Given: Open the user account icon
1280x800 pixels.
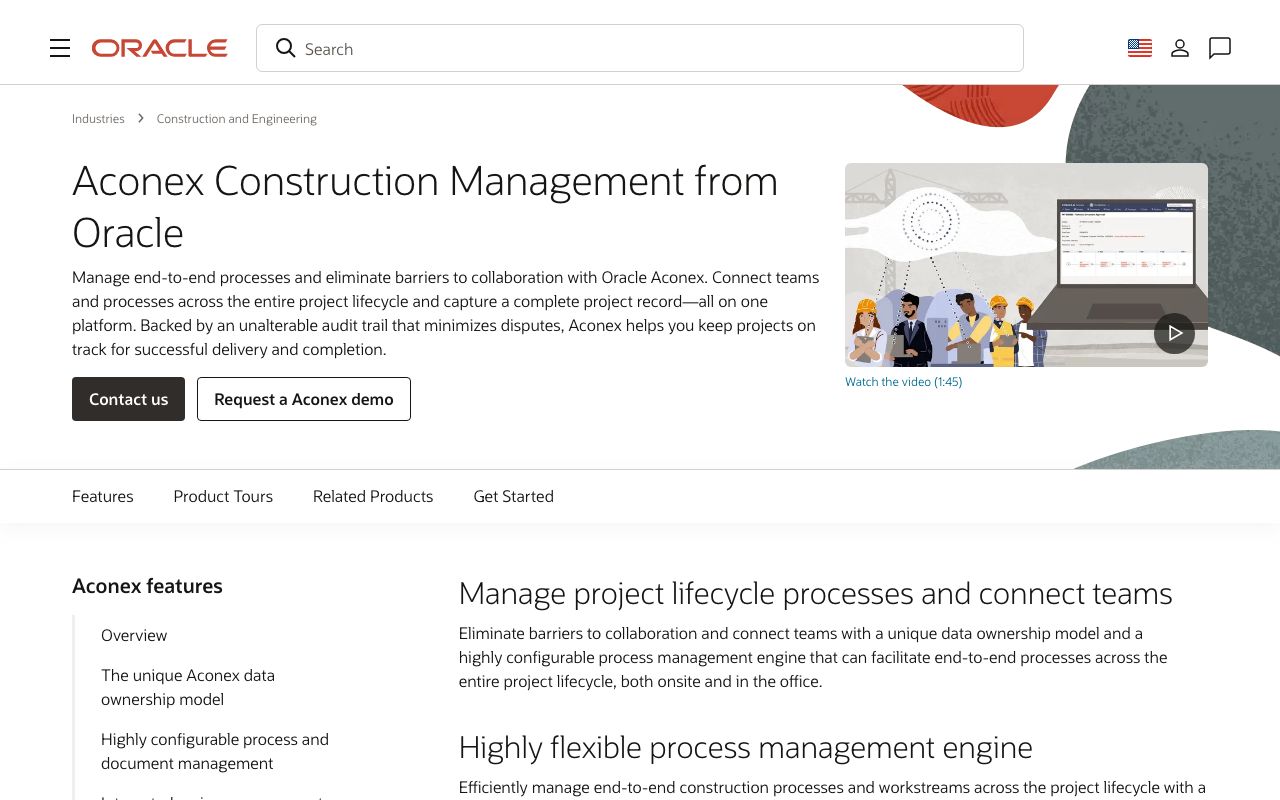Looking at the screenshot, I should 1180,48.
